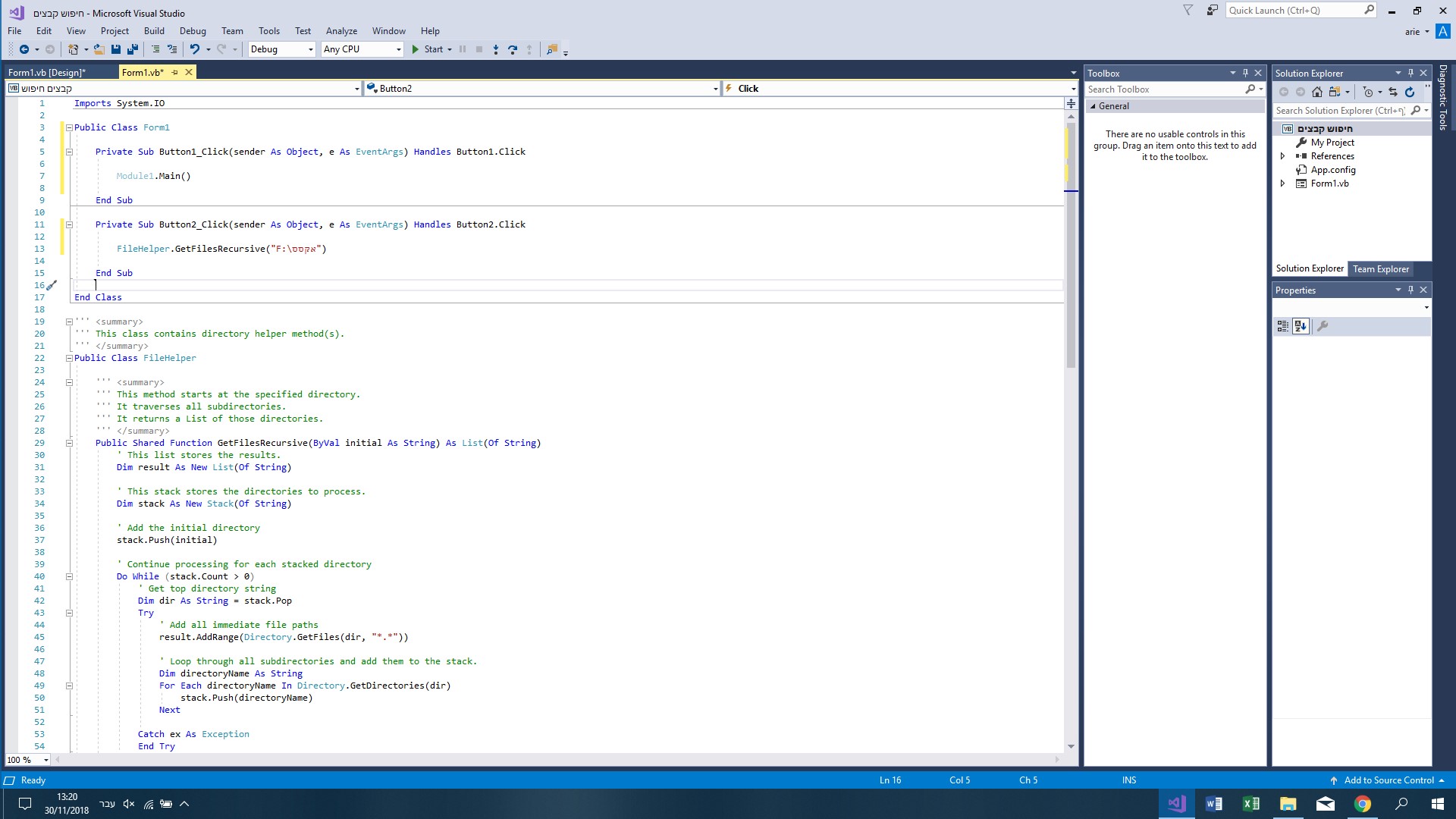The width and height of the screenshot is (1456, 819).
Task: Expand the References node
Action: pyautogui.click(x=1283, y=156)
